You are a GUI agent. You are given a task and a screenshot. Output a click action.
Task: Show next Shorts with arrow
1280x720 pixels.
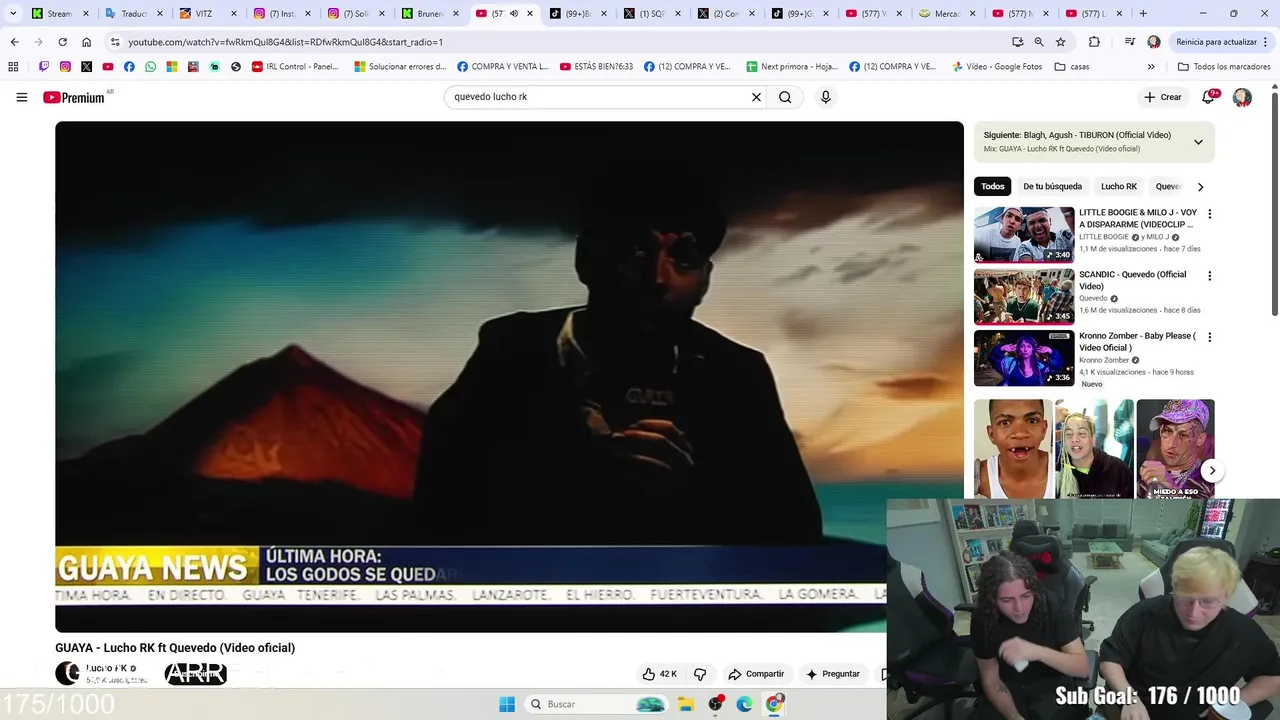[x=1212, y=471]
